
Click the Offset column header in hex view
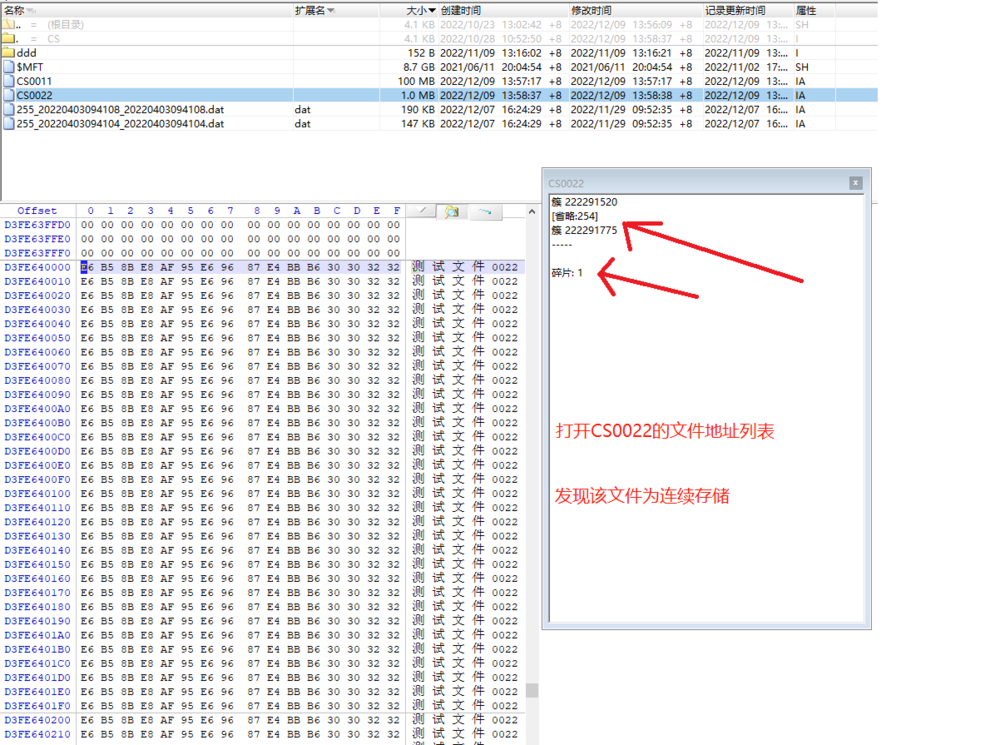(37, 211)
